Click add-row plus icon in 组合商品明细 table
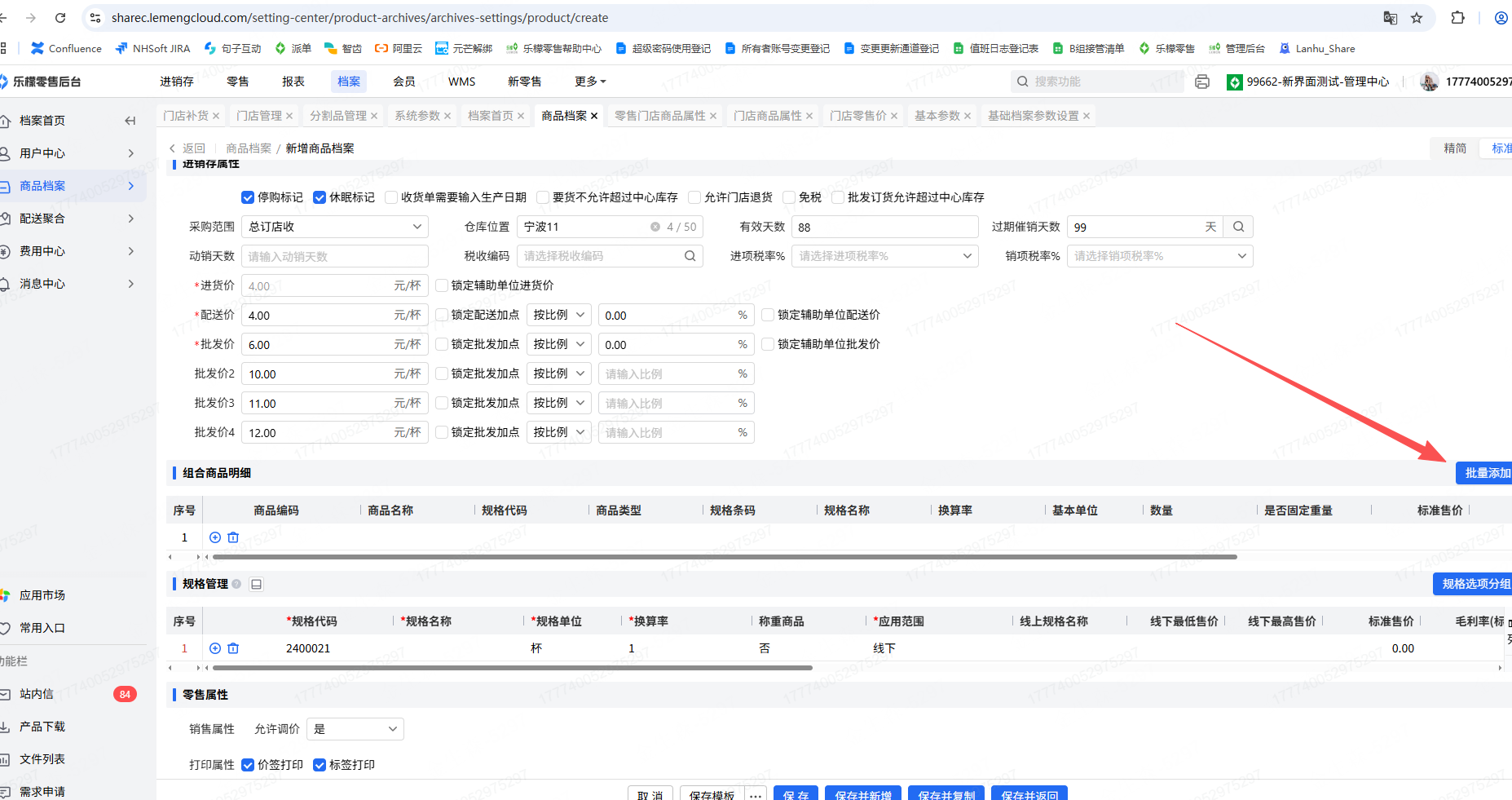The image size is (1512, 800). pyautogui.click(x=215, y=537)
